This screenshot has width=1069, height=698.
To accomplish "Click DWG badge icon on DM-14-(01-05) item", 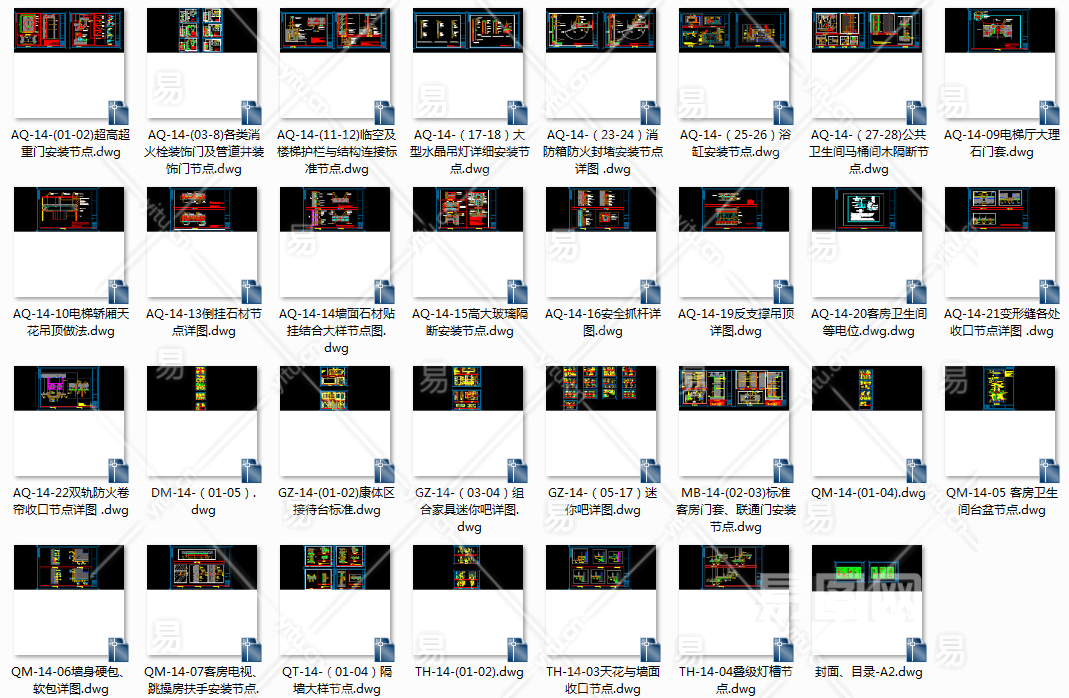I will coord(252,470).
